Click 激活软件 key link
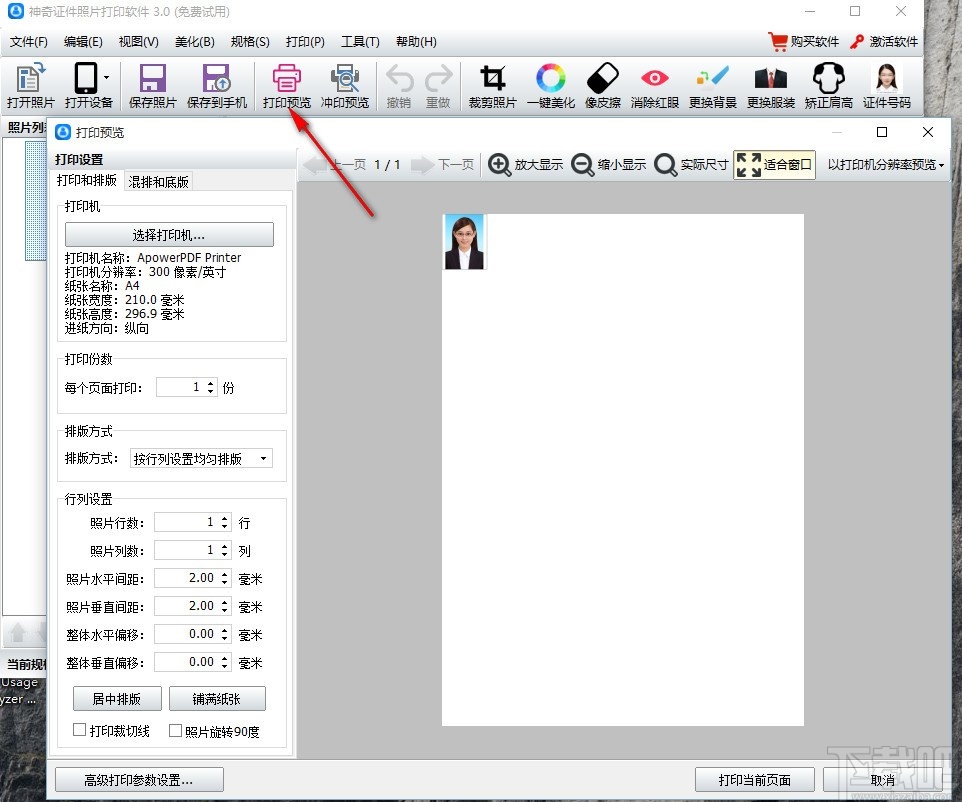 [x=884, y=42]
